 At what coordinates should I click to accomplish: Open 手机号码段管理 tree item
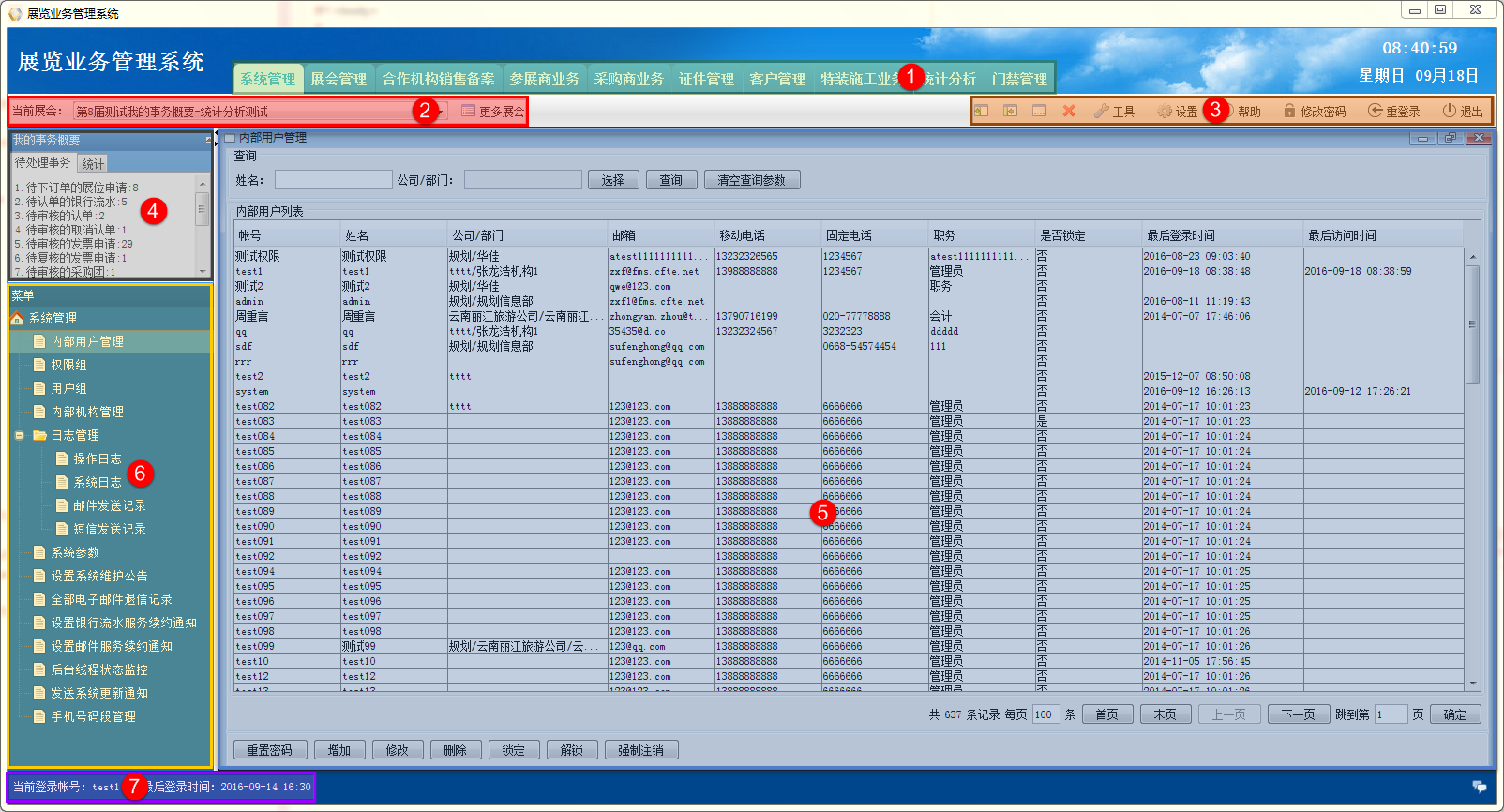tap(94, 716)
